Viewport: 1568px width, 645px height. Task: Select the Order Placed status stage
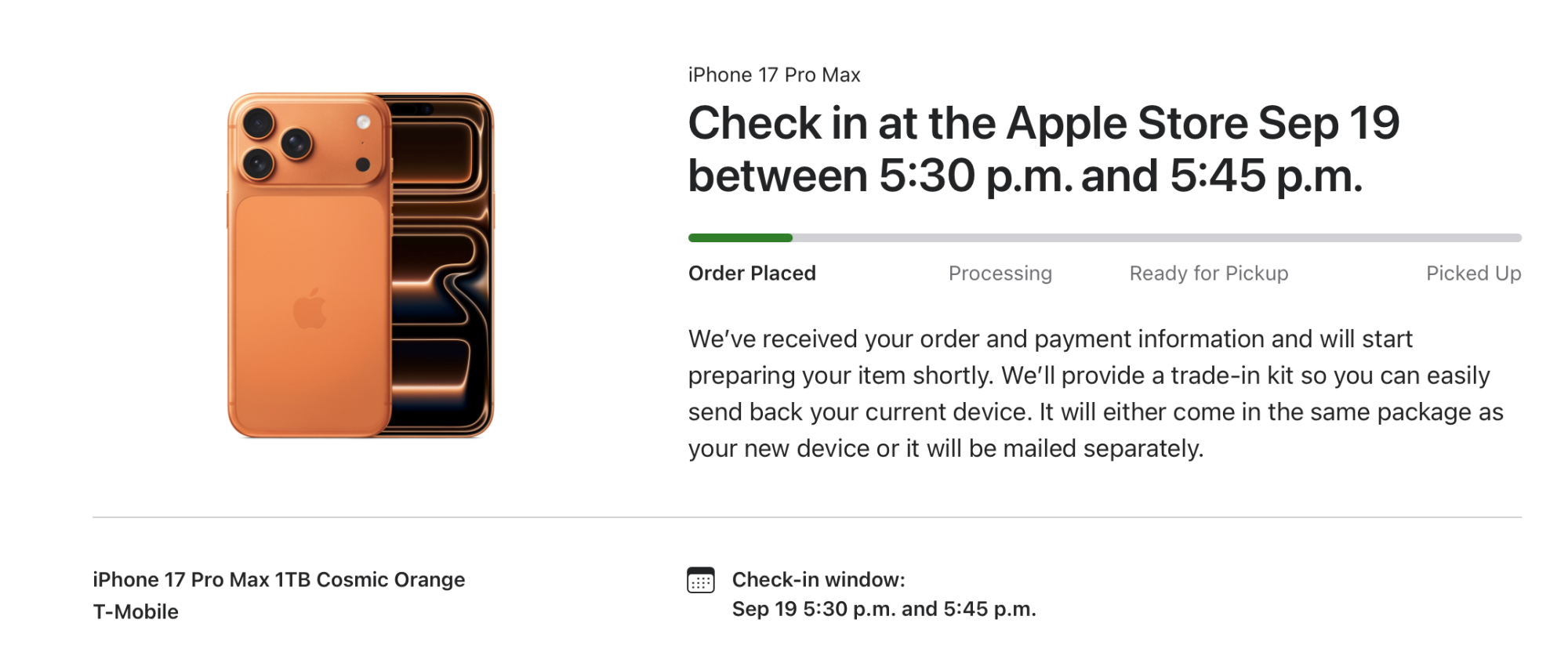[x=751, y=273]
